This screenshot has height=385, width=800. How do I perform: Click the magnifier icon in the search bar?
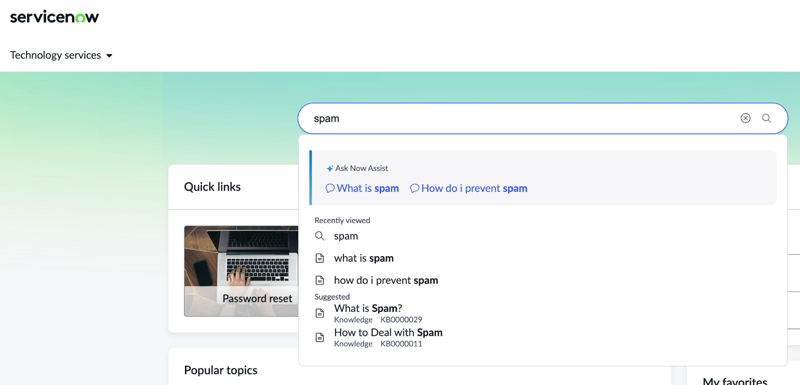tap(766, 118)
